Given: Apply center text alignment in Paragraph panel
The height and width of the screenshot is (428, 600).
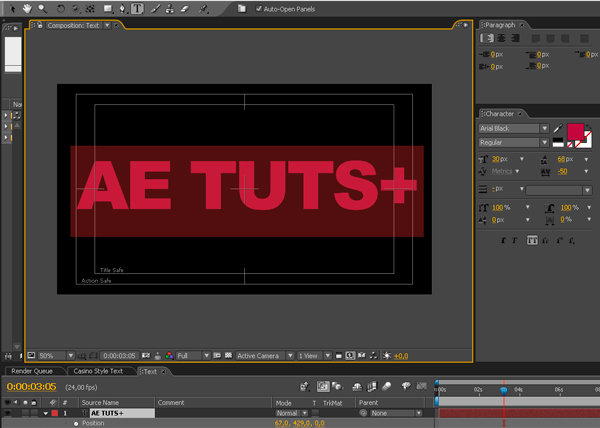Looking at the screenshot, I should tap(501, 38).
